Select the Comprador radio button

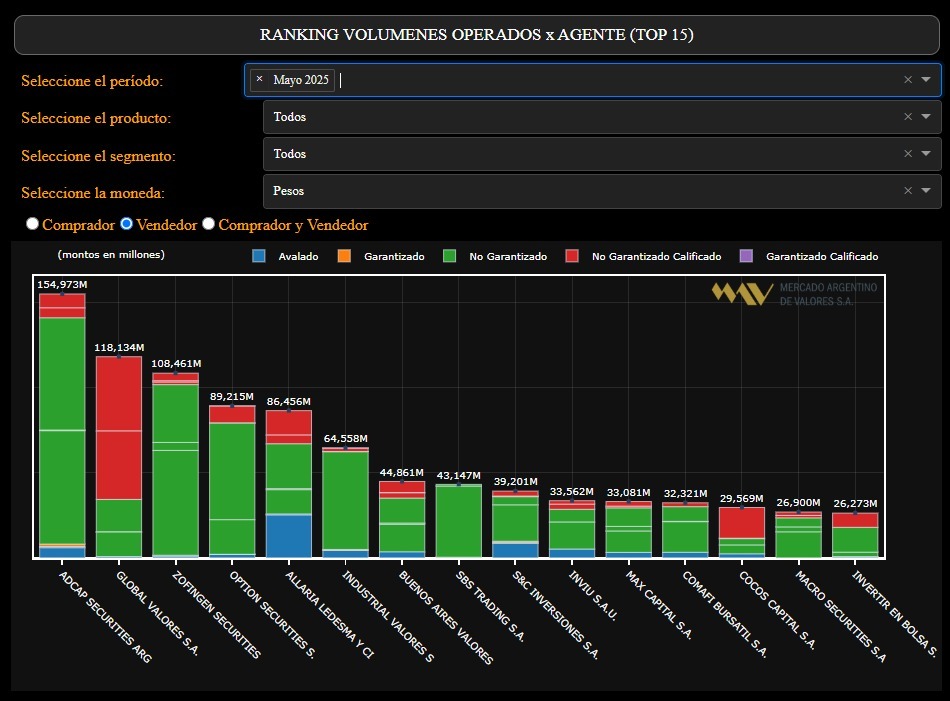coord(32,224)
